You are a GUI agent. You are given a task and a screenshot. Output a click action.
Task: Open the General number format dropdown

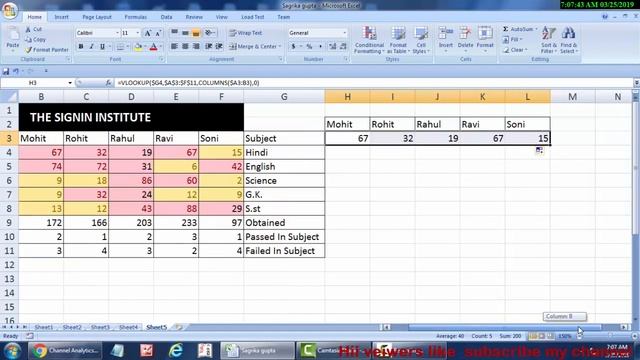tap(344, 33)
